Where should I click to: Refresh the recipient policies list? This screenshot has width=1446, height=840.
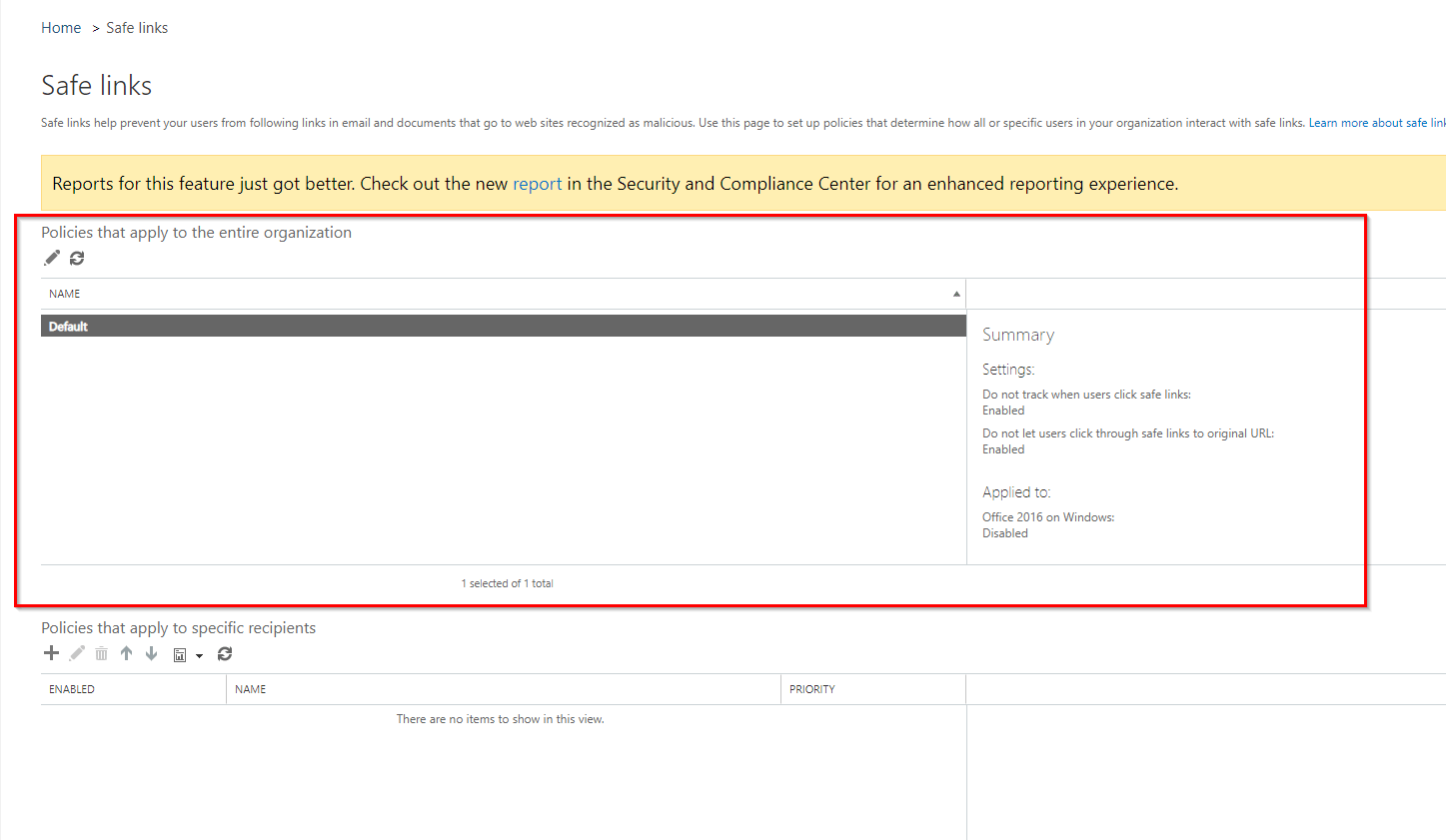pyautogui.click(x=224, y=653)
